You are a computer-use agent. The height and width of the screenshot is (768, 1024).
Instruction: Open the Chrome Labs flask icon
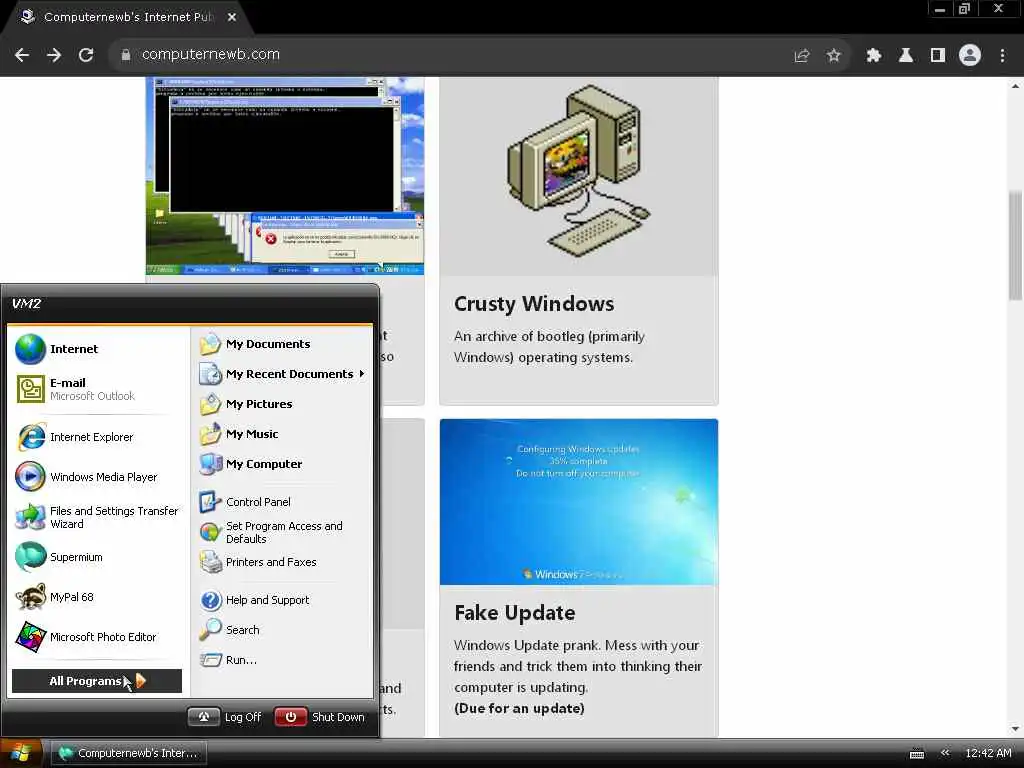click(906, 56)
